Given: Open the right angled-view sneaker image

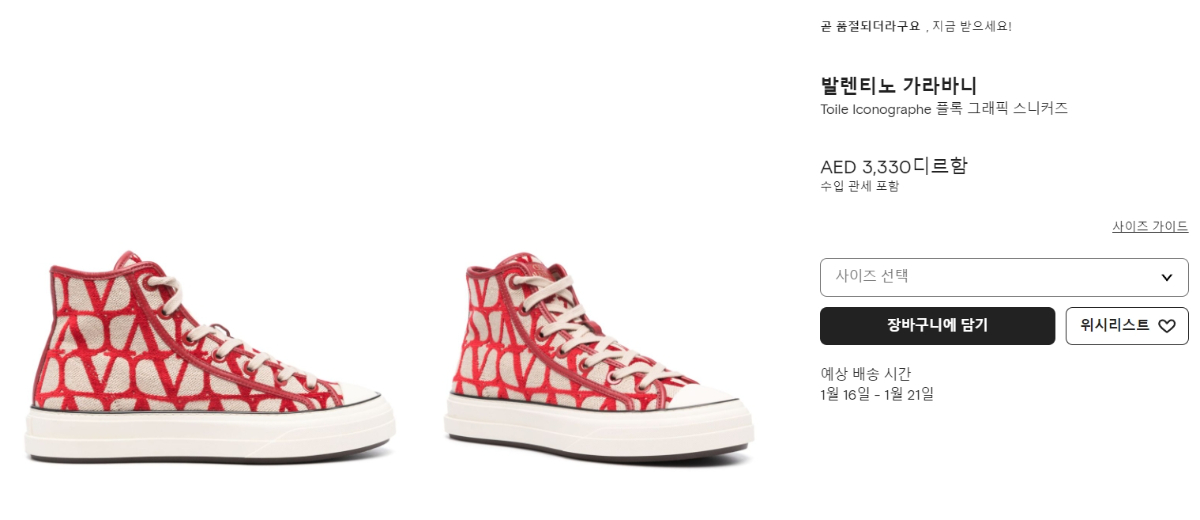Looking at the screenshot, I should (x=598, y=360).
